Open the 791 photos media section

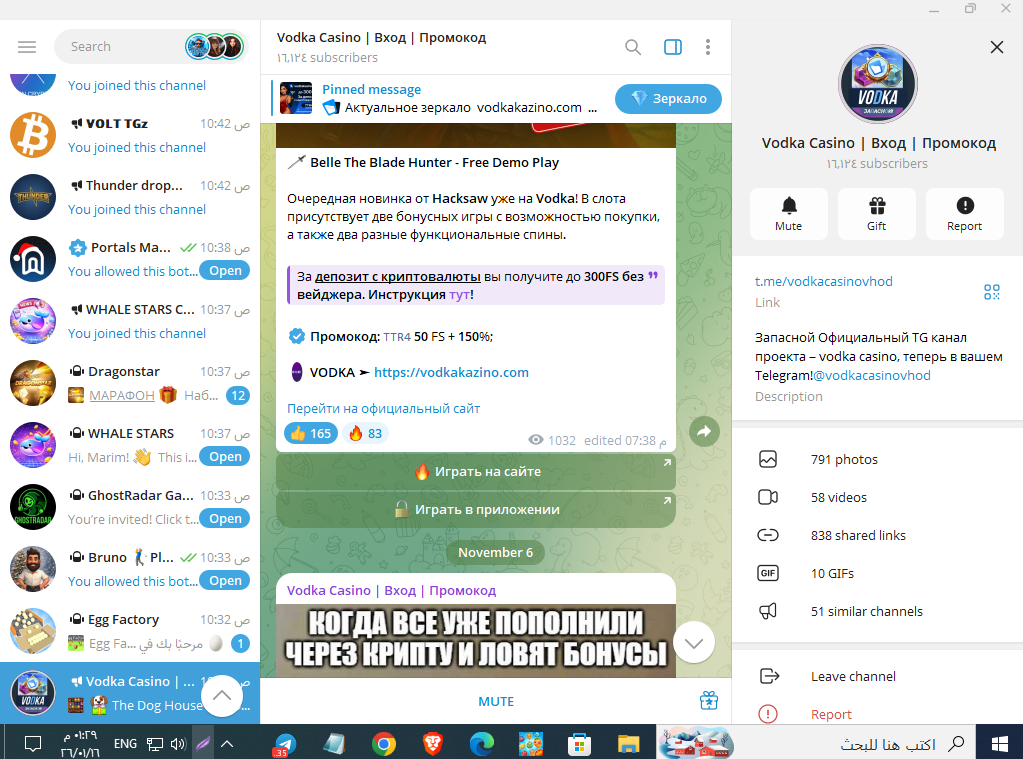coord(878,459)
